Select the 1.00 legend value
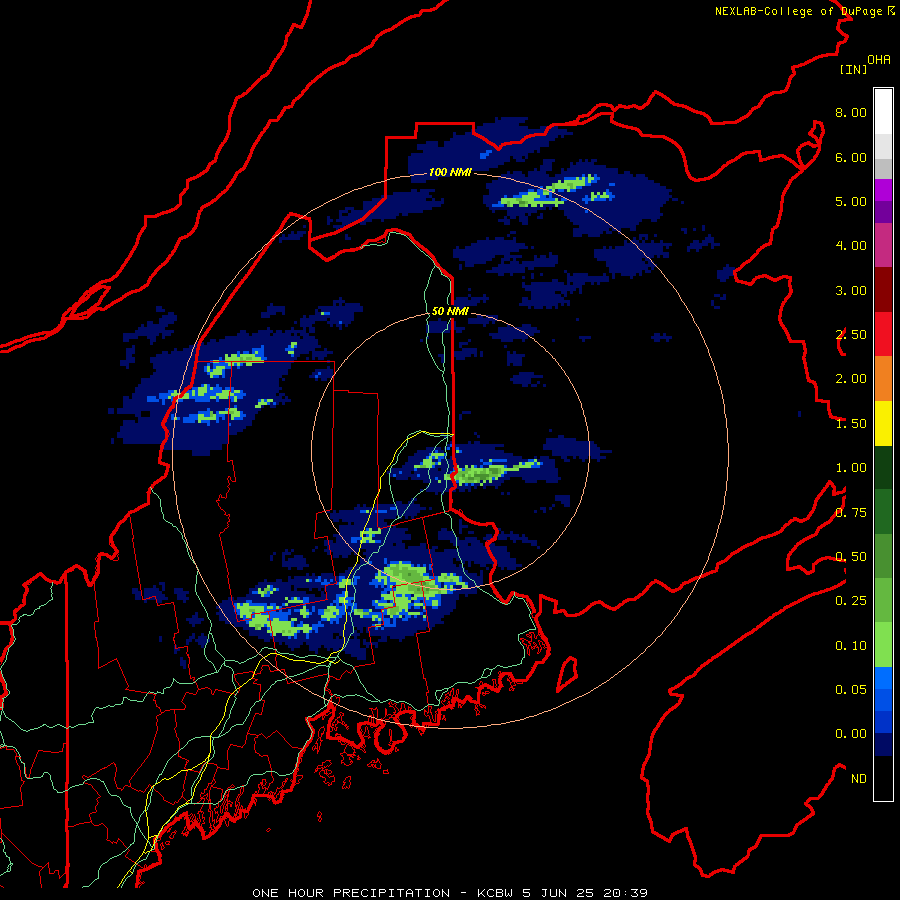 click(x=851, y=468)
